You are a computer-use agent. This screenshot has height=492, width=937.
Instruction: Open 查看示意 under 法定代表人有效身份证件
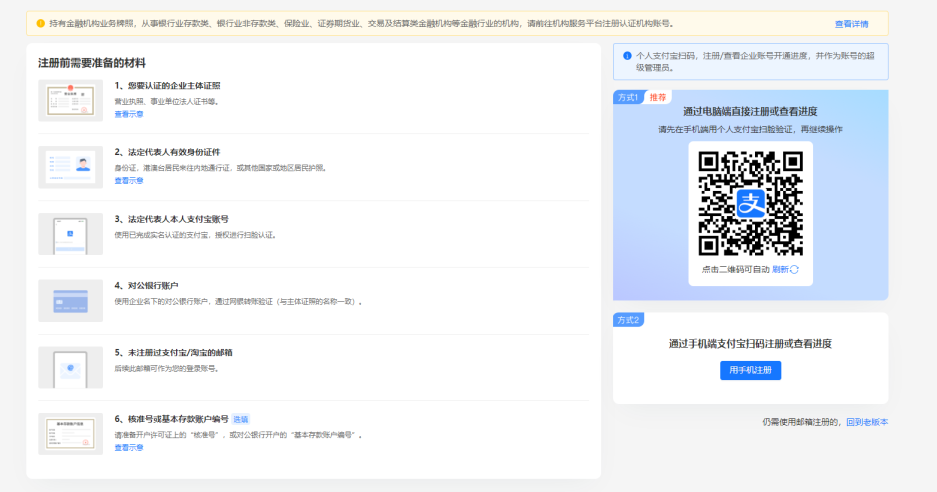pyautogui.click(x=129, y=181)
